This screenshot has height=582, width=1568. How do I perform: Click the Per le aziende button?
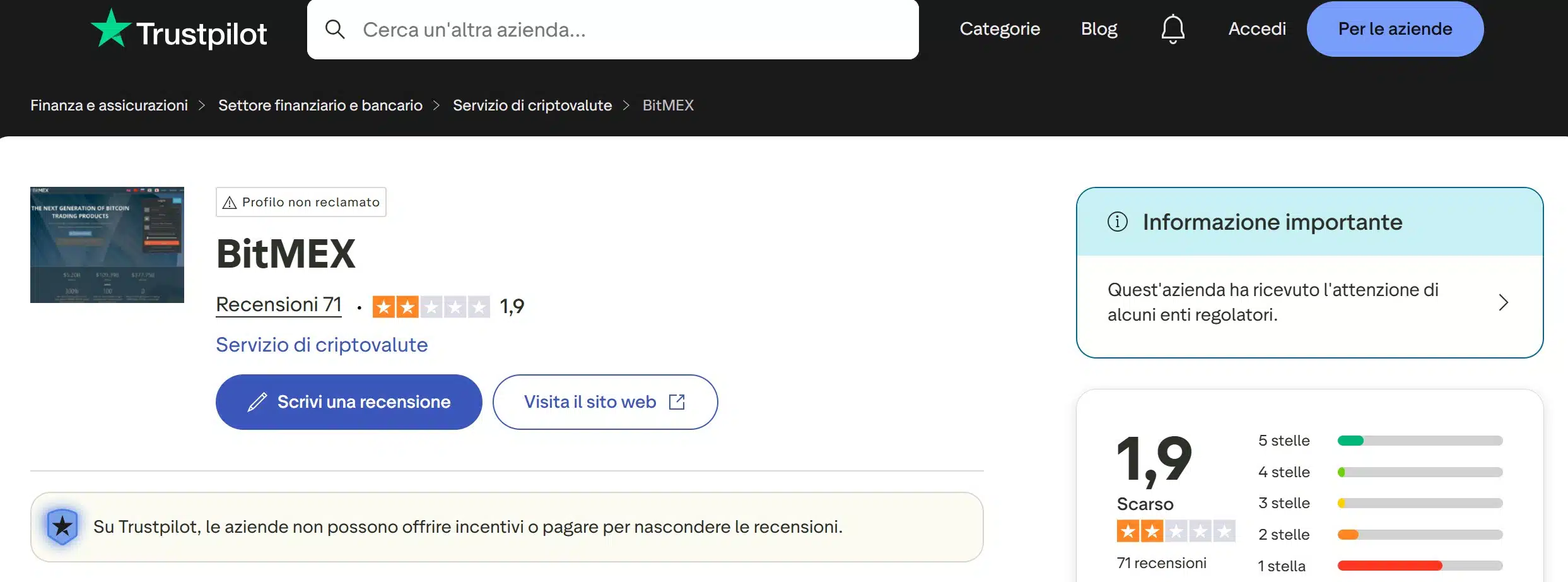pos(1393,28)
